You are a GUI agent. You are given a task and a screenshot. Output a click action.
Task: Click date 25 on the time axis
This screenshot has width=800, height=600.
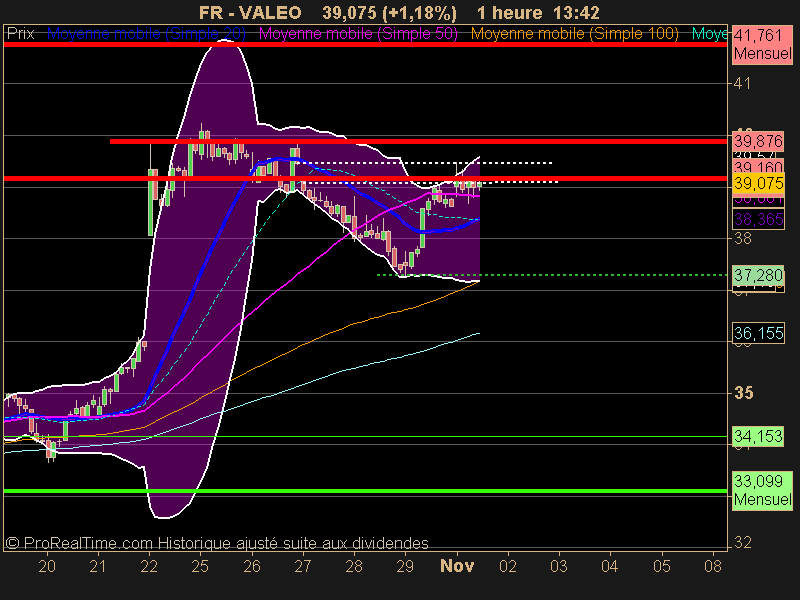pyautogui.click(x=200, y=566)
